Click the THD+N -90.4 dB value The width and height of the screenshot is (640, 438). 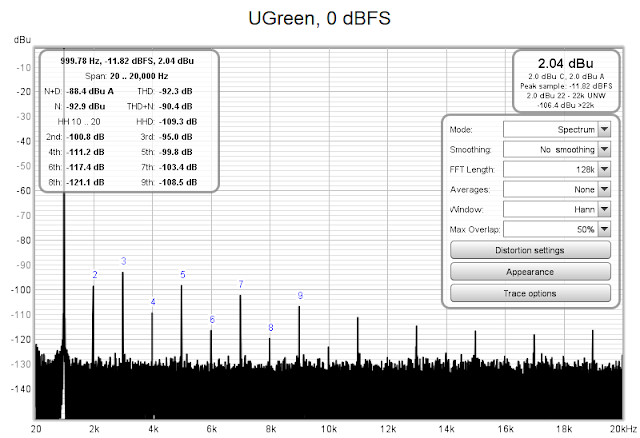point(176,107)
